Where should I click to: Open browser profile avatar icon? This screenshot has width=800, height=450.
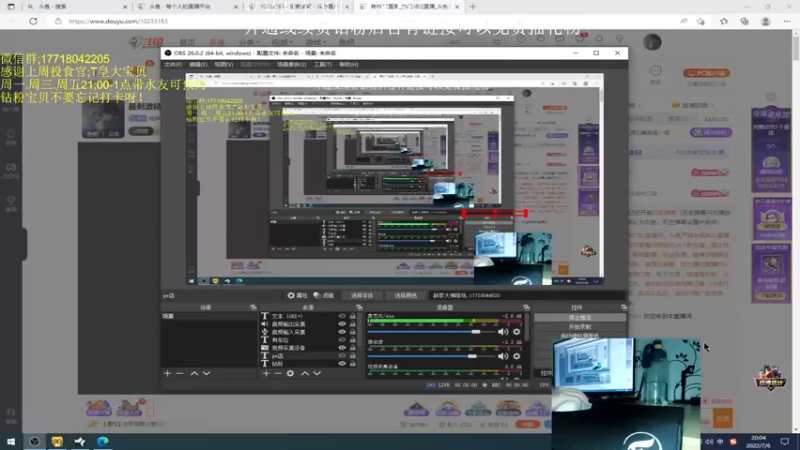tap(765, 21)
